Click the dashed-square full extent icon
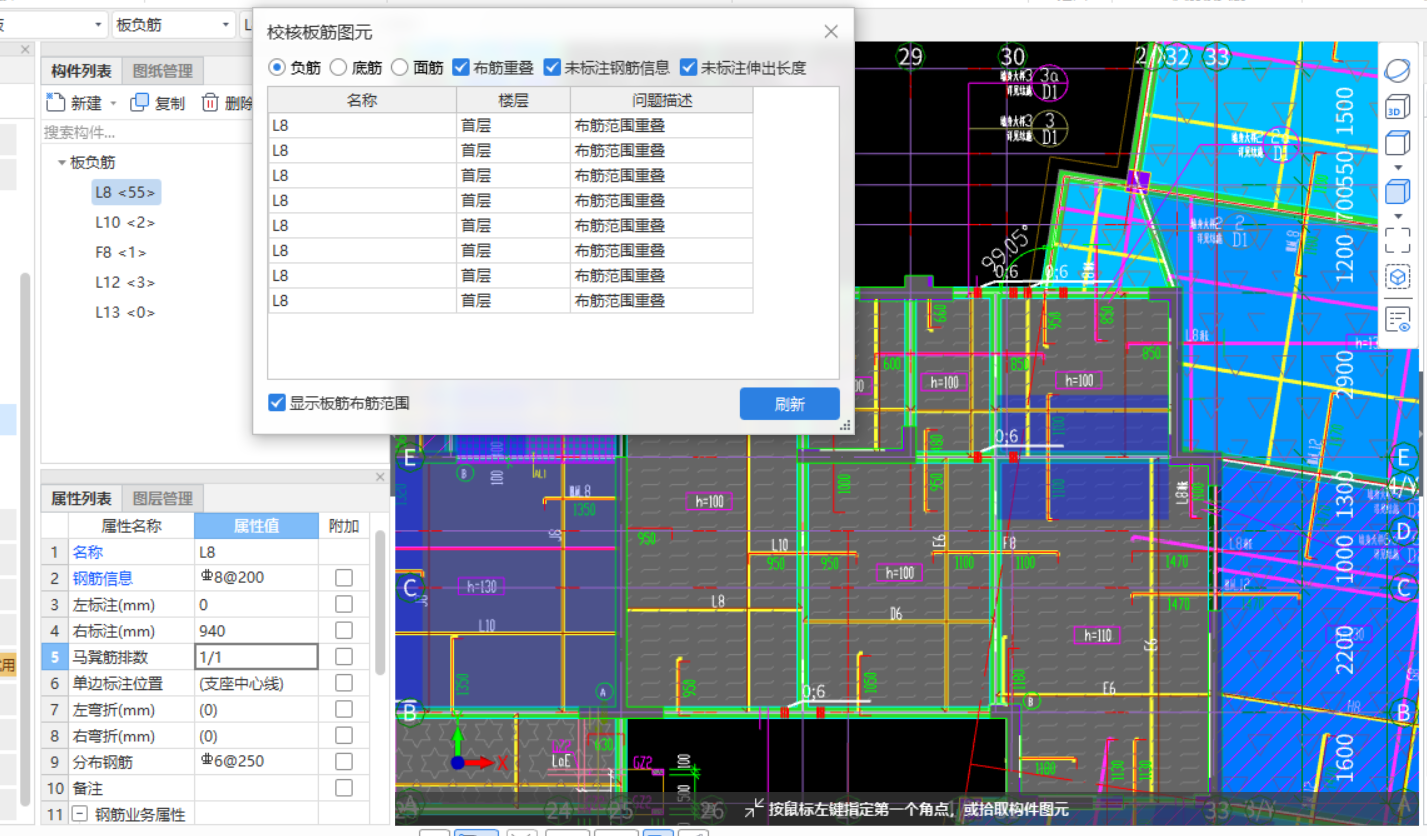 point(1397,239)
